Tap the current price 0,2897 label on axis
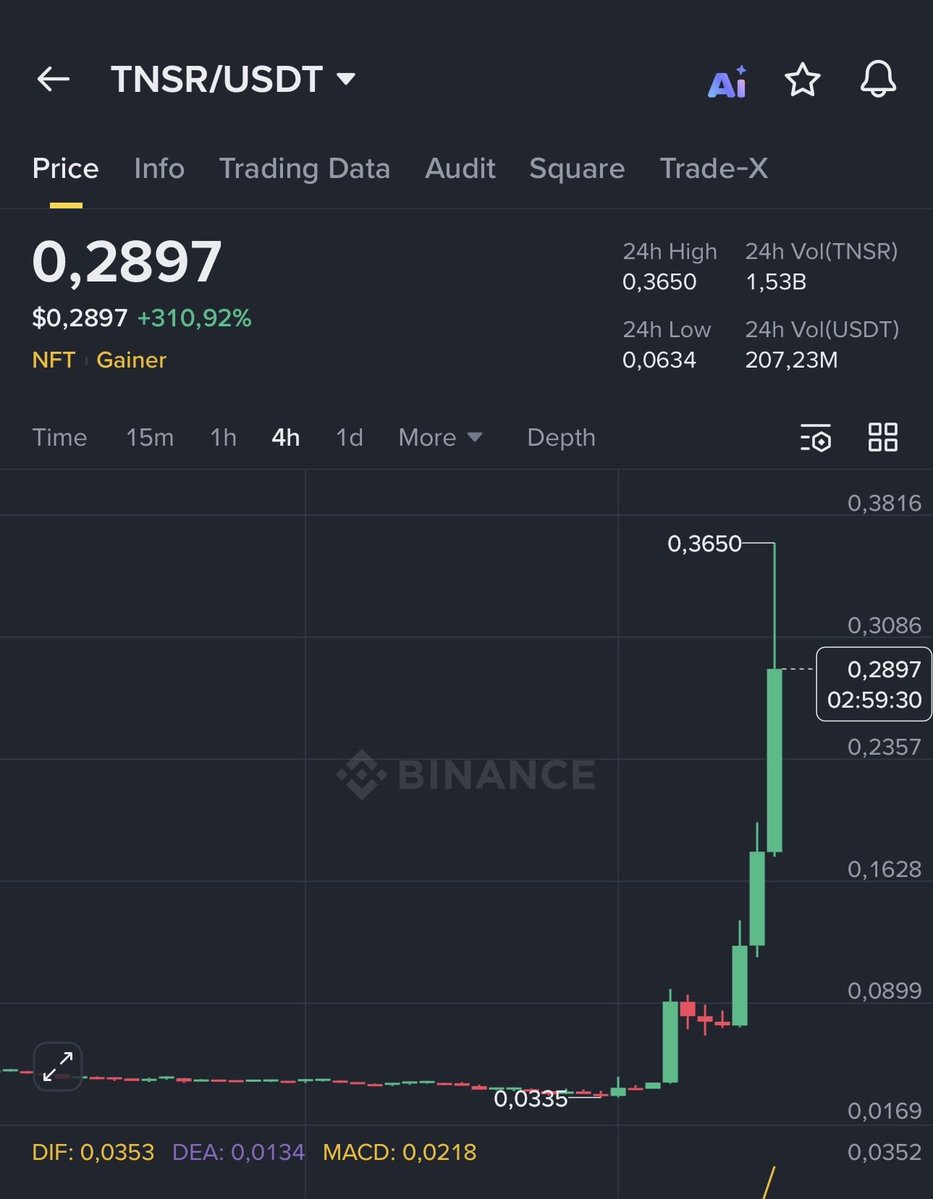Image resolution: width=933 pixels, height=1199 pixels. tap(874, 684)
